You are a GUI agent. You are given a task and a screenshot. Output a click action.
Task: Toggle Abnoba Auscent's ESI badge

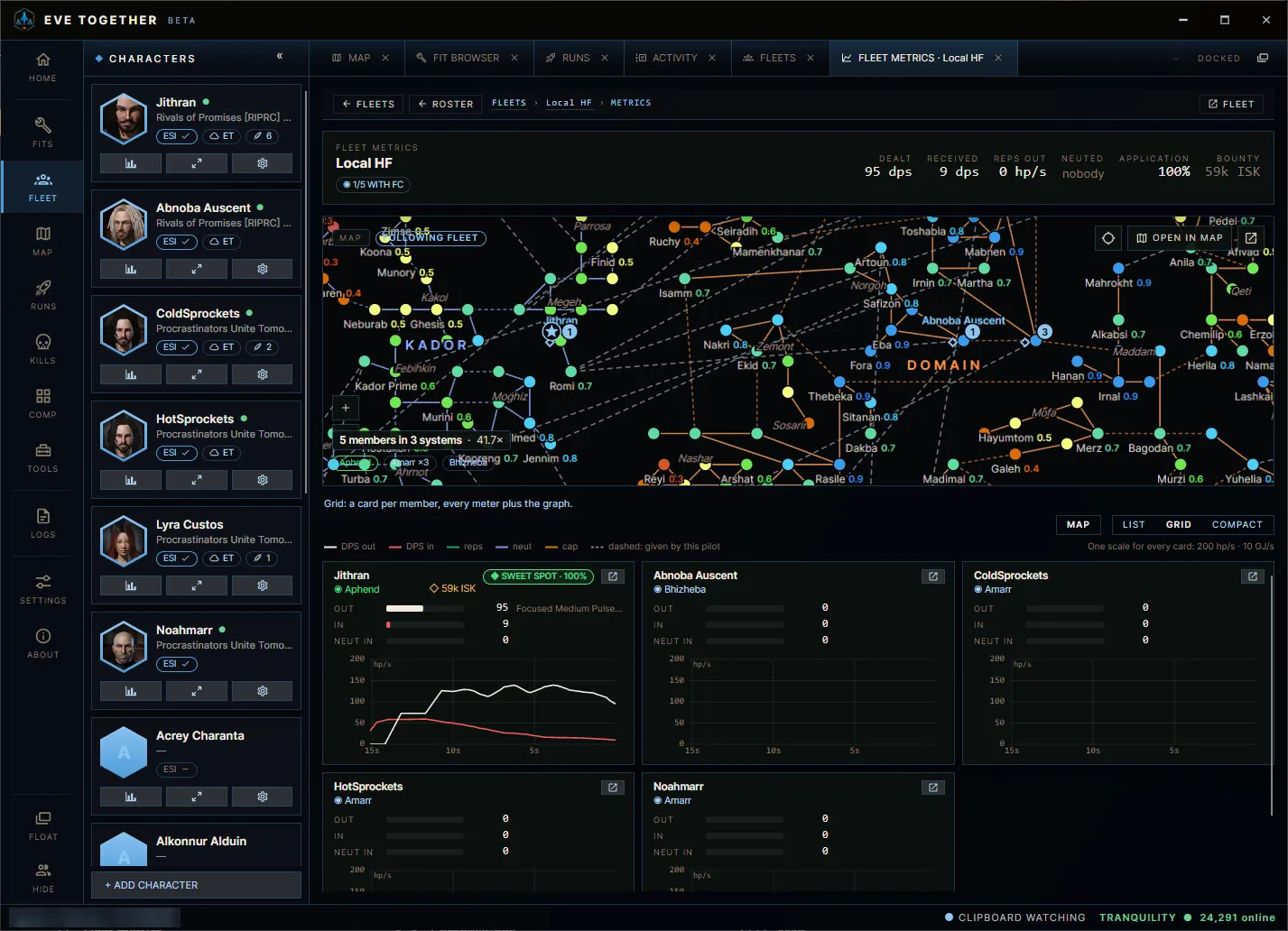pyautogui.click(x=177, y=242)
